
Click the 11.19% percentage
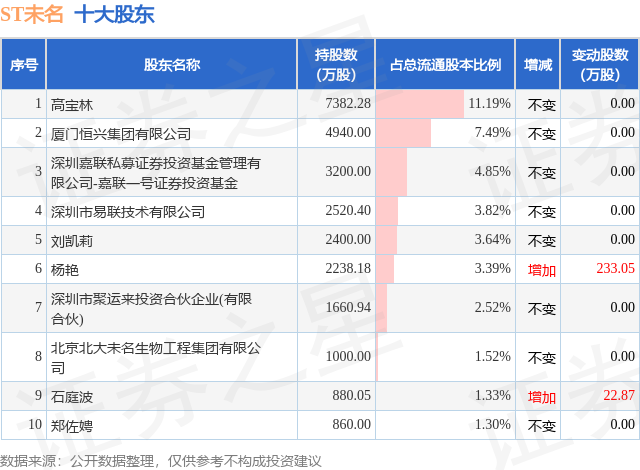click(489, 103)
